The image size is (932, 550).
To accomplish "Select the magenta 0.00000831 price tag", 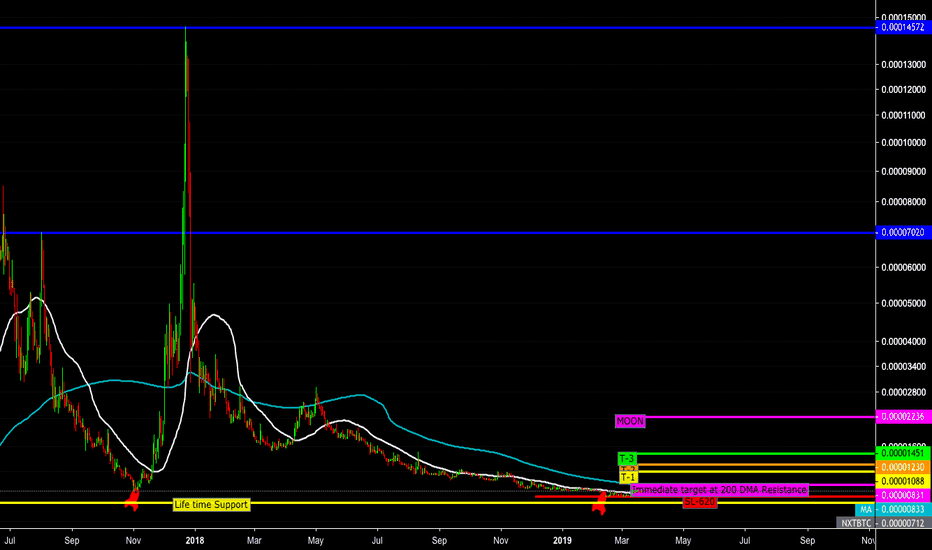I will pyautogui.click(x=903, y=495).
